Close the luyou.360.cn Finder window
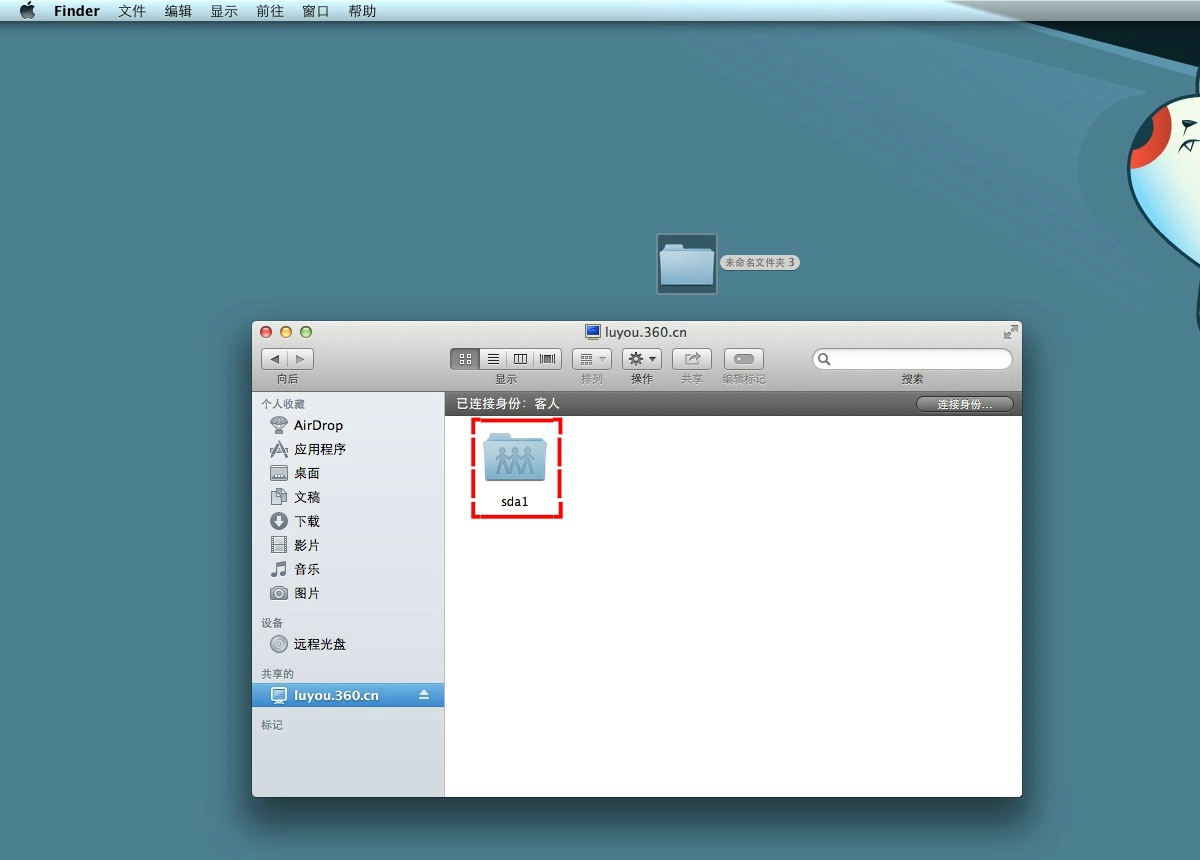1200x860 pixels. pyautogui.click(x=266, y=332)
